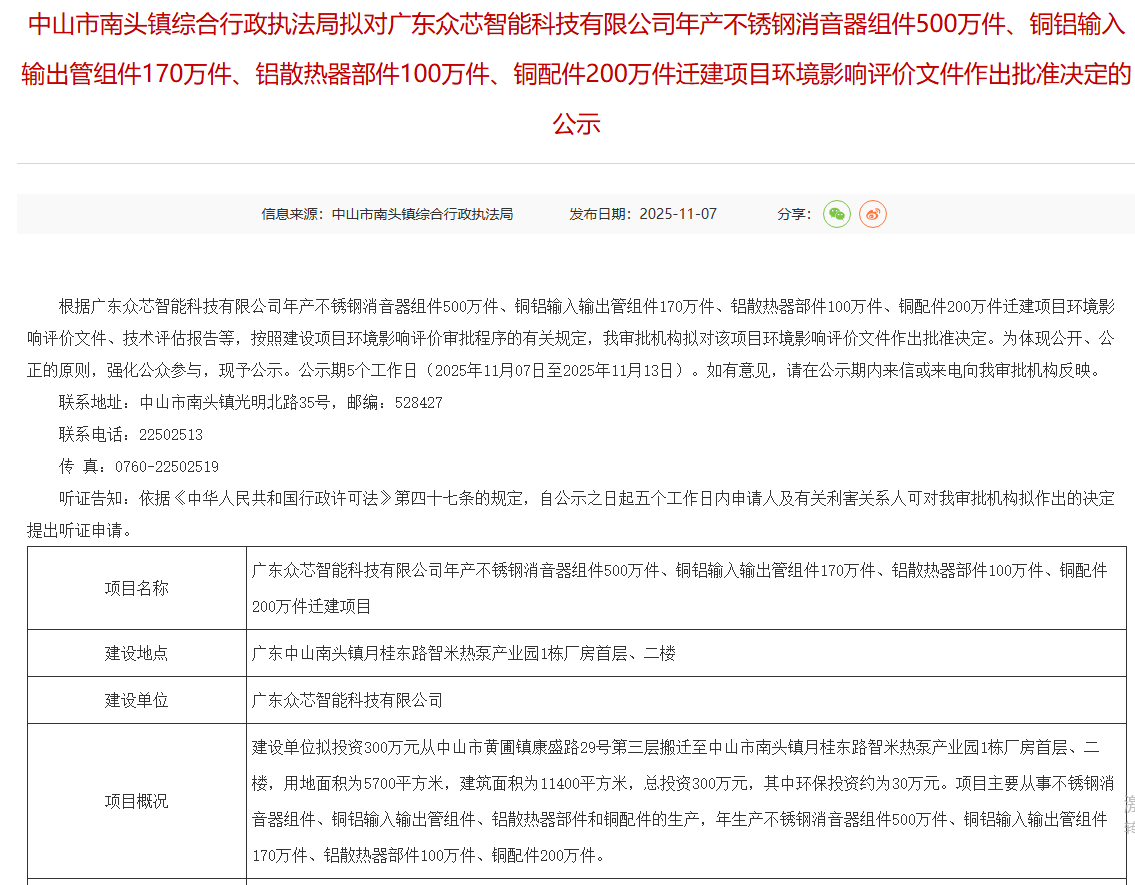Click the postal code 528427
The image size is (1135, 885).
click(x=418, y=402)
